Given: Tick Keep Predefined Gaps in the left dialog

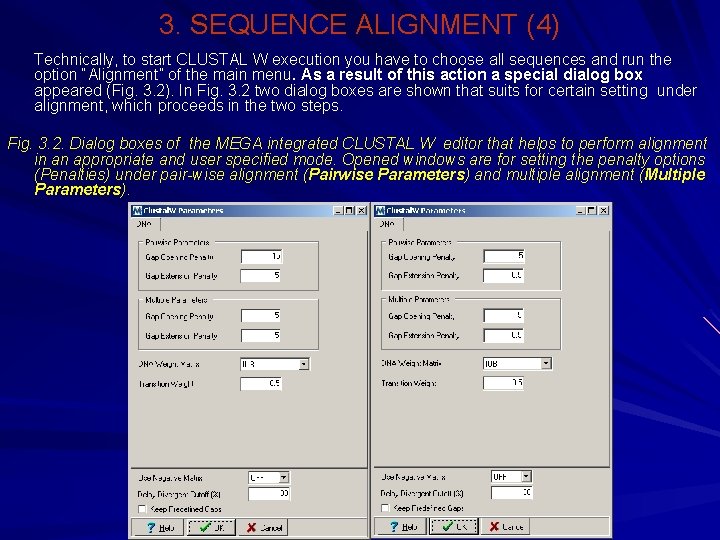Looking at the screenshot, I should pyautogui.click(x=142, y=509).
